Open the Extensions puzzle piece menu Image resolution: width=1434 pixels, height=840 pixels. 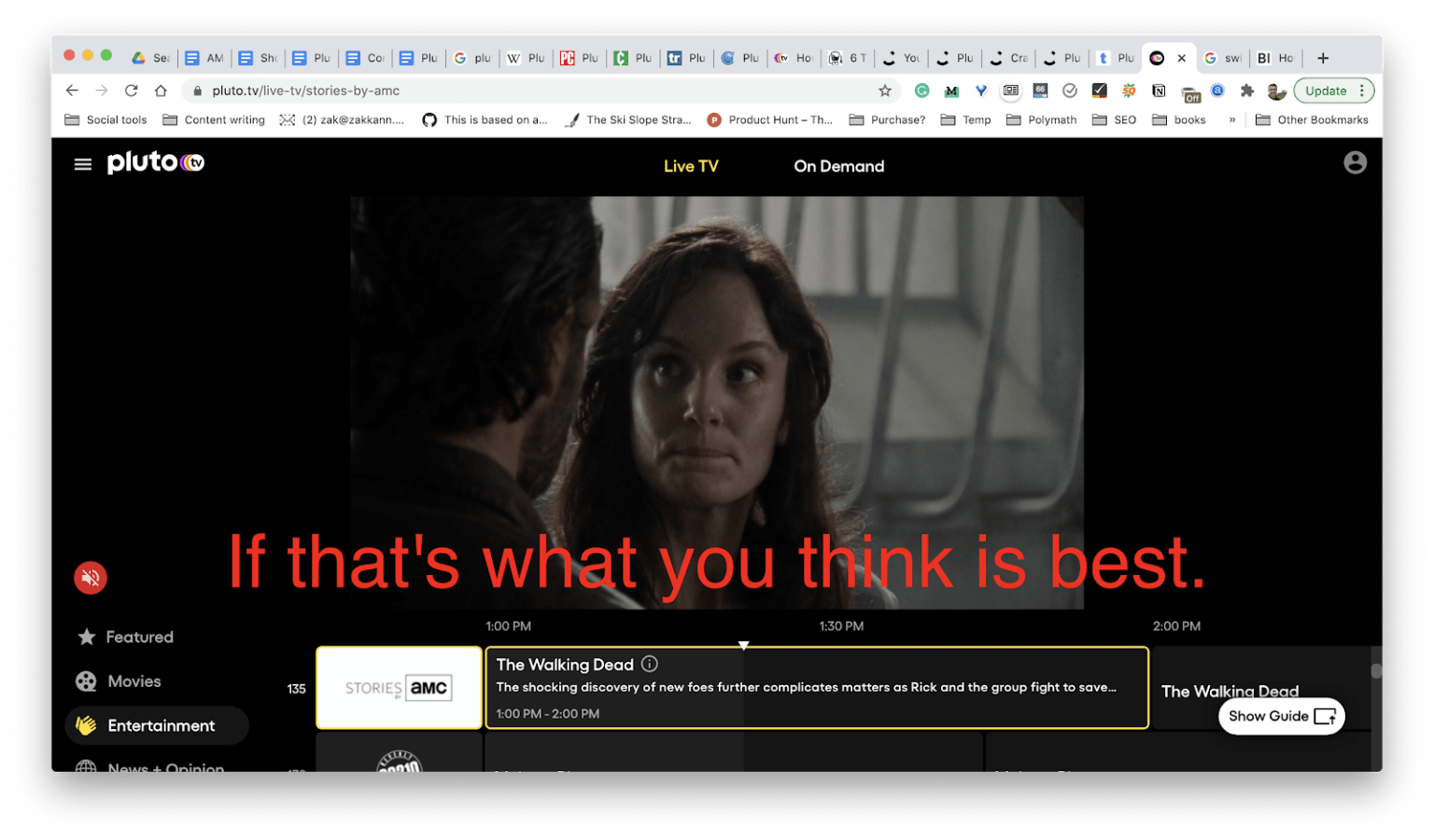[x=1247, y=91]
